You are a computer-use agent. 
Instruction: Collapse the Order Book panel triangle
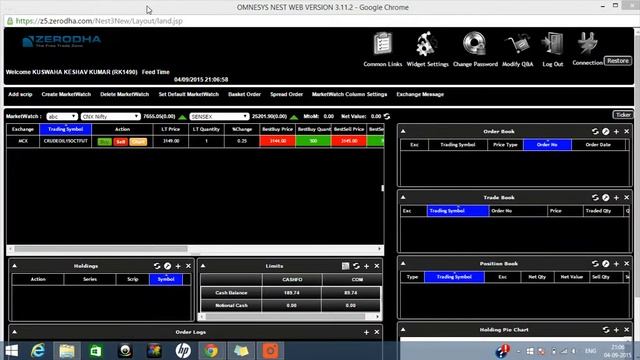(403, 131)
